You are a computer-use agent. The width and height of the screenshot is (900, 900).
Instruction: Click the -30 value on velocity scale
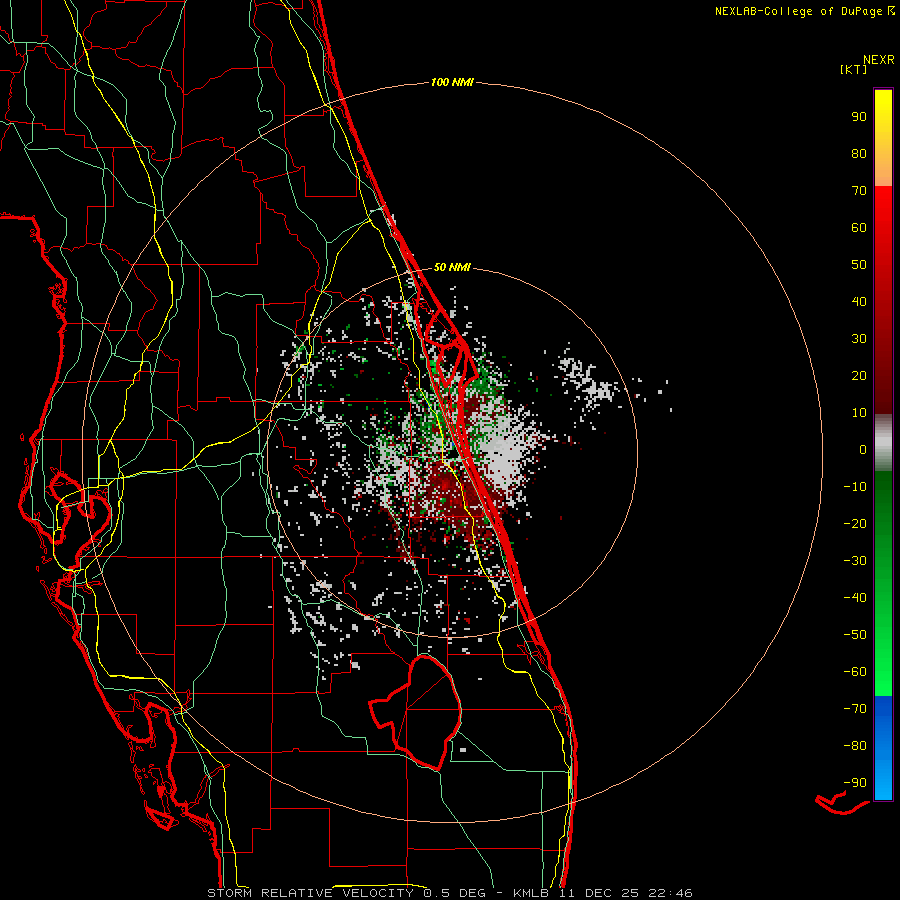click(x=855, y=561)
